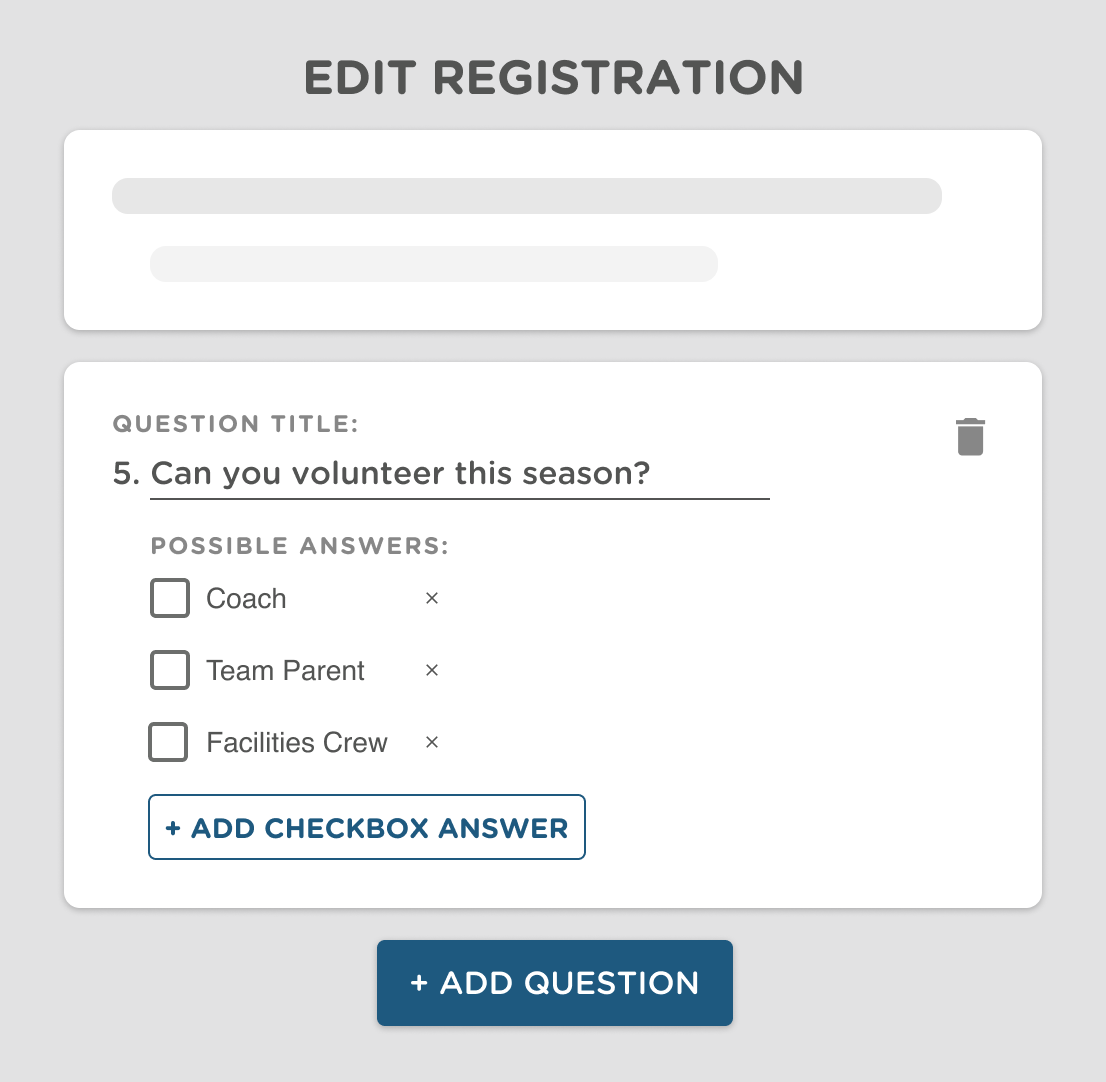Click the 'Question Title:' label
1106x1082 pixels.
tap(235, 424)
